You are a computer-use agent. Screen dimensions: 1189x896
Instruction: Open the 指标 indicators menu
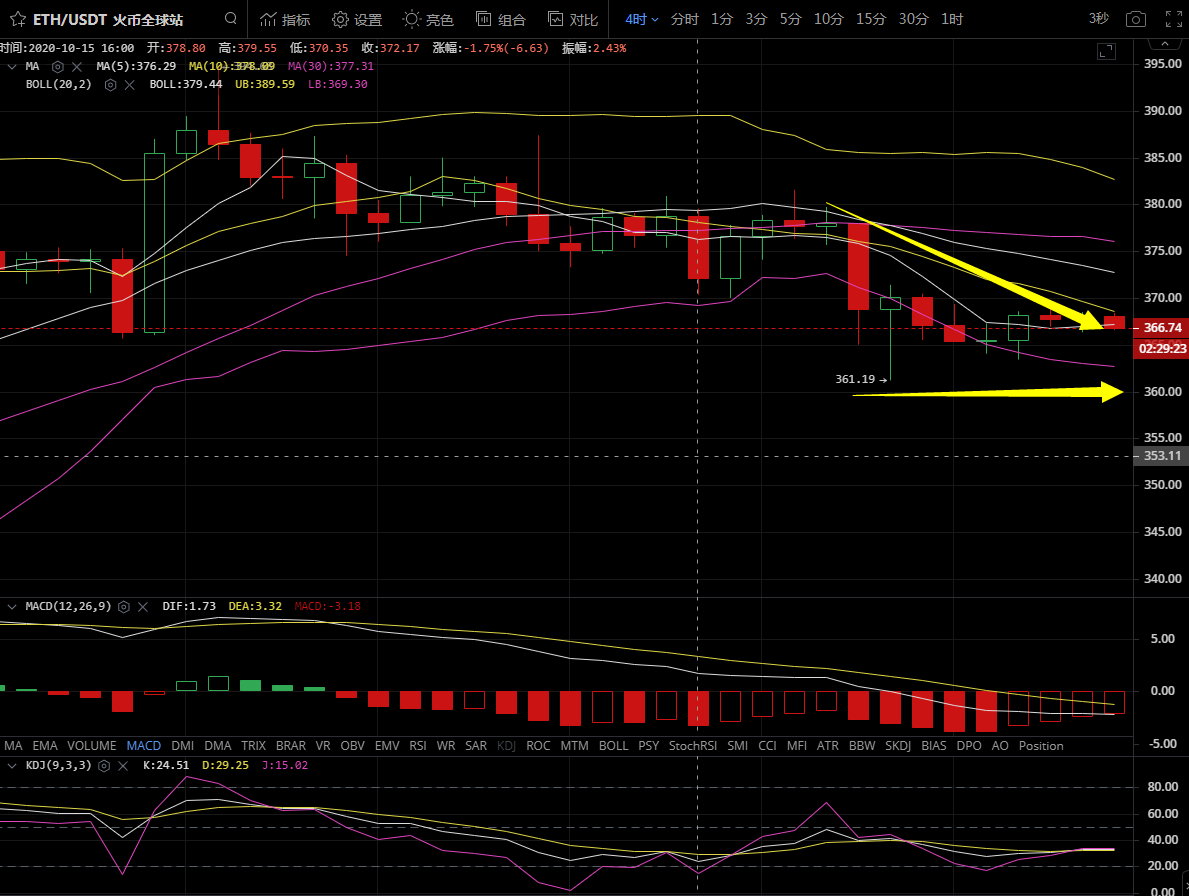(285, 19)
